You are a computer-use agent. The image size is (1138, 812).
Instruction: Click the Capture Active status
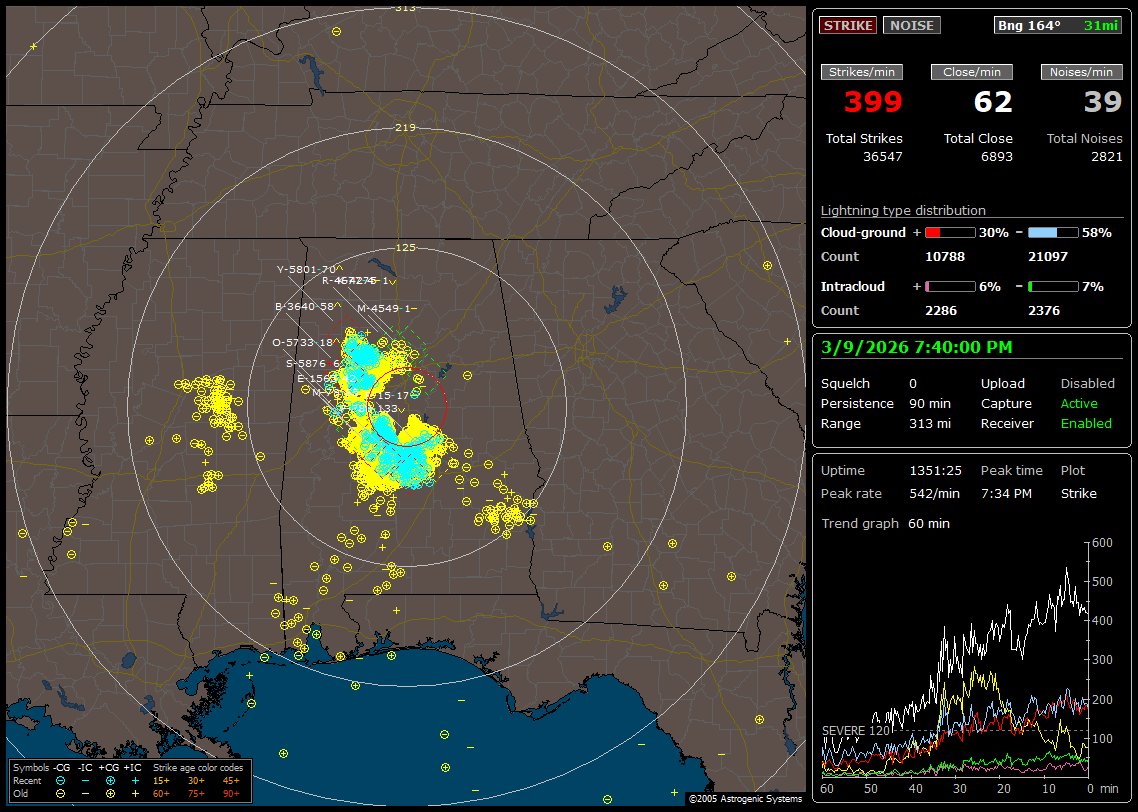pyautogui.click(x=1079, y=404)
